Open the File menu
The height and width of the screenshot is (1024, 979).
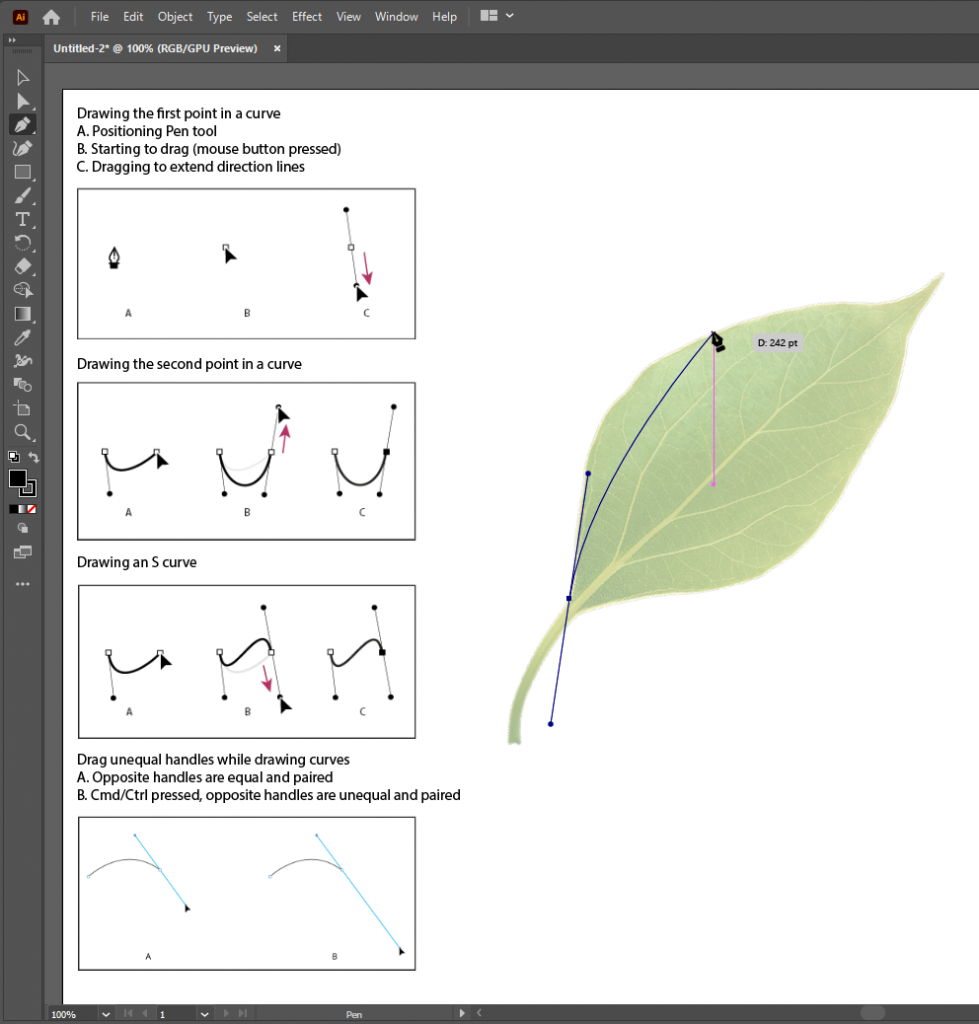(x=99, y=17)
